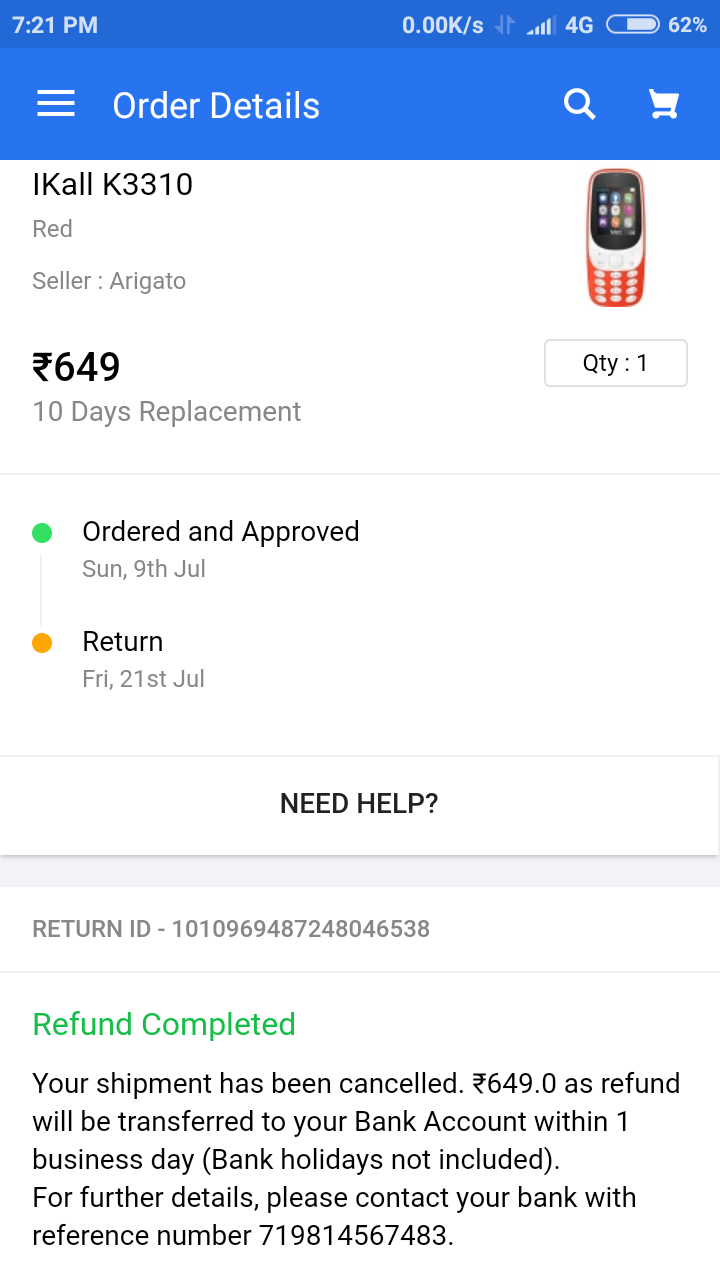Tap the Refund Completed heading
Image resolution: width=720 pixels, height=1280 pixels.
pos(164,1024)
